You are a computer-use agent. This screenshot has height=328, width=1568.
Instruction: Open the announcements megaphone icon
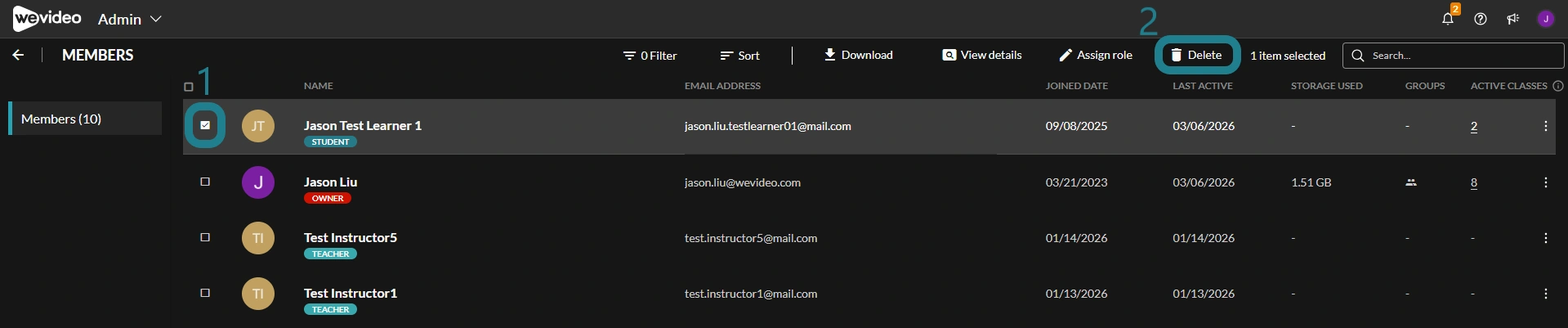(x=1513, y=19)
